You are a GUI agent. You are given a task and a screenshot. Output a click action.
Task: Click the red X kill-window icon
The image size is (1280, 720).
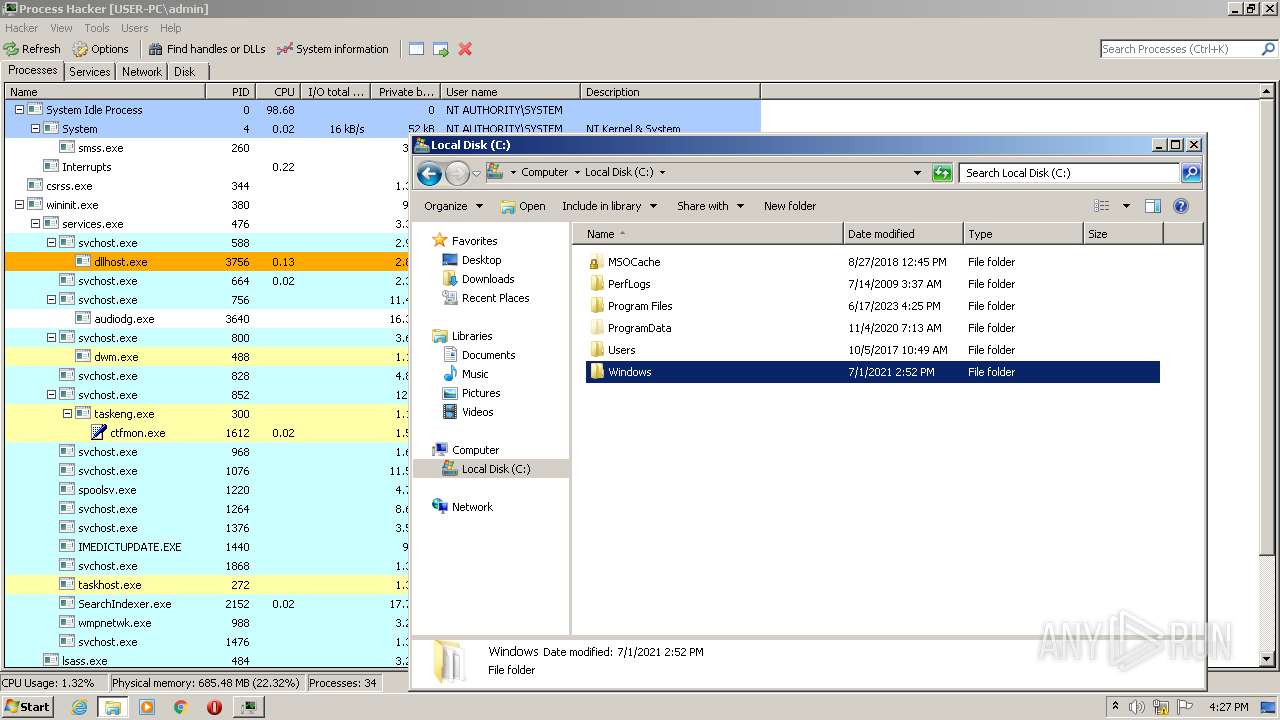pyautogui.click(x=465, y=49)
